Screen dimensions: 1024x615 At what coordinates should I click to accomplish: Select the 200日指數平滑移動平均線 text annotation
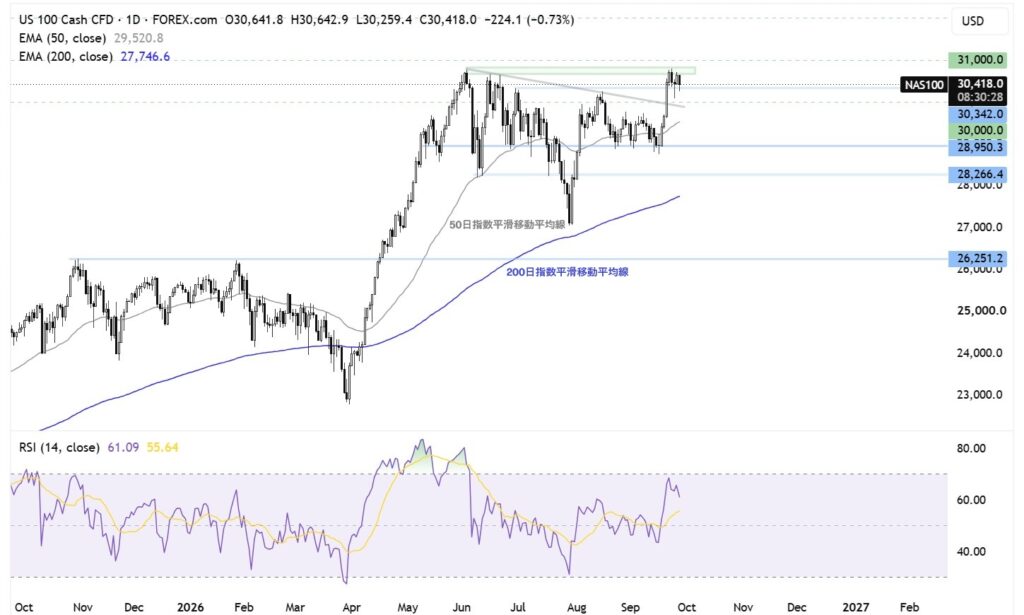(568, 272)
